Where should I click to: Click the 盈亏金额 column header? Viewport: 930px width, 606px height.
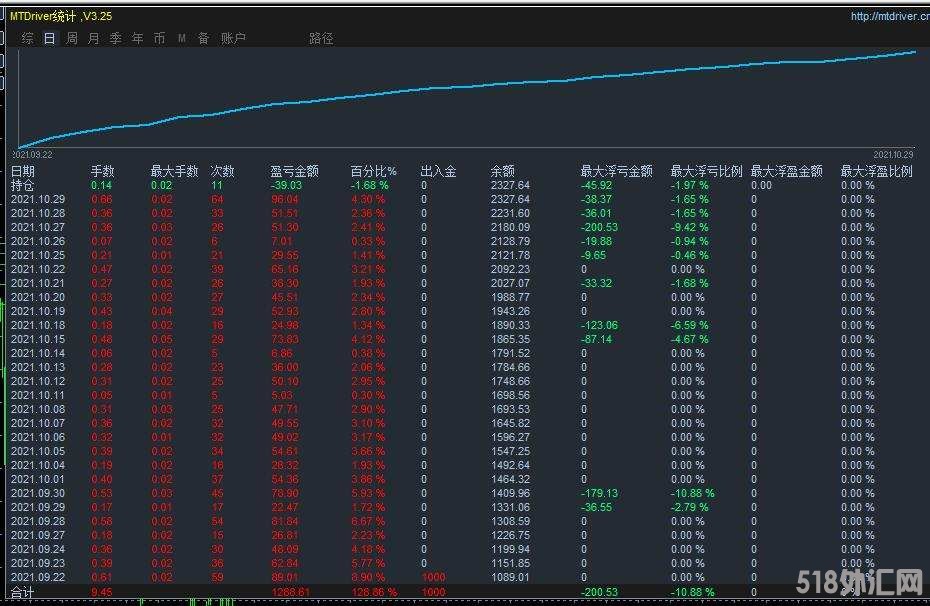(x=295, y=171)
